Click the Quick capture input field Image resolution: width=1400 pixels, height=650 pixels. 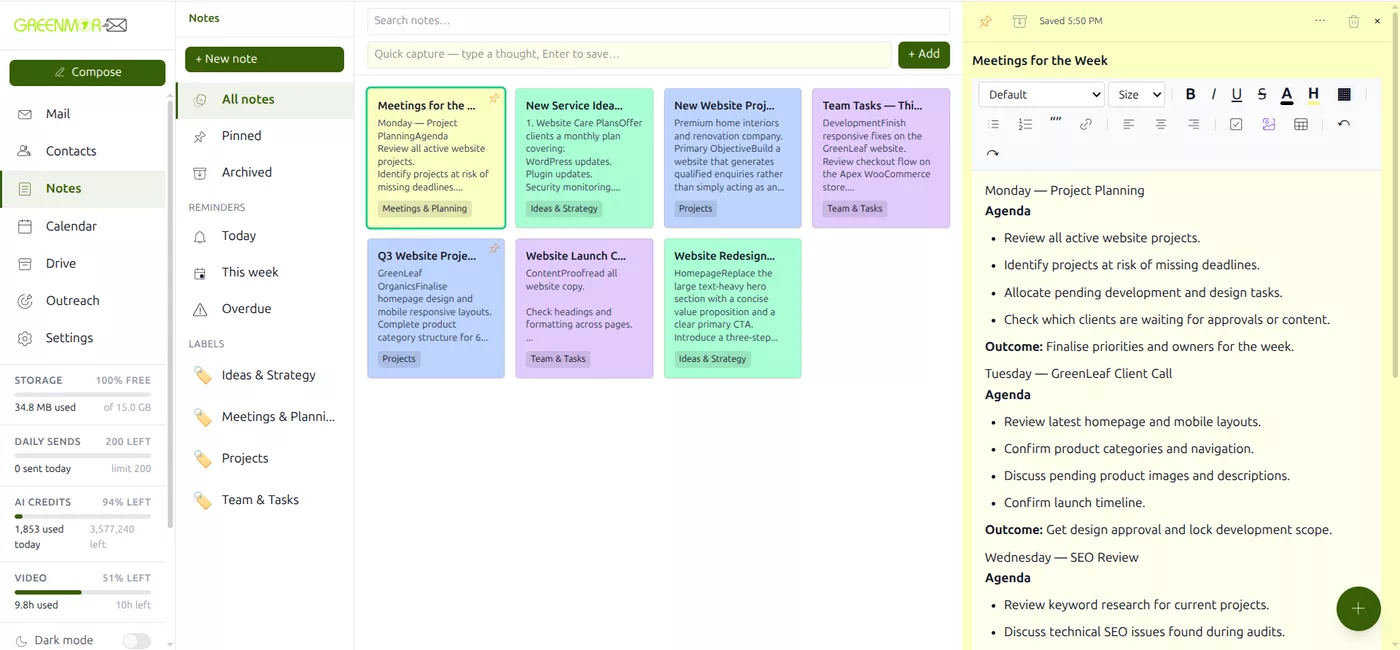629,54
